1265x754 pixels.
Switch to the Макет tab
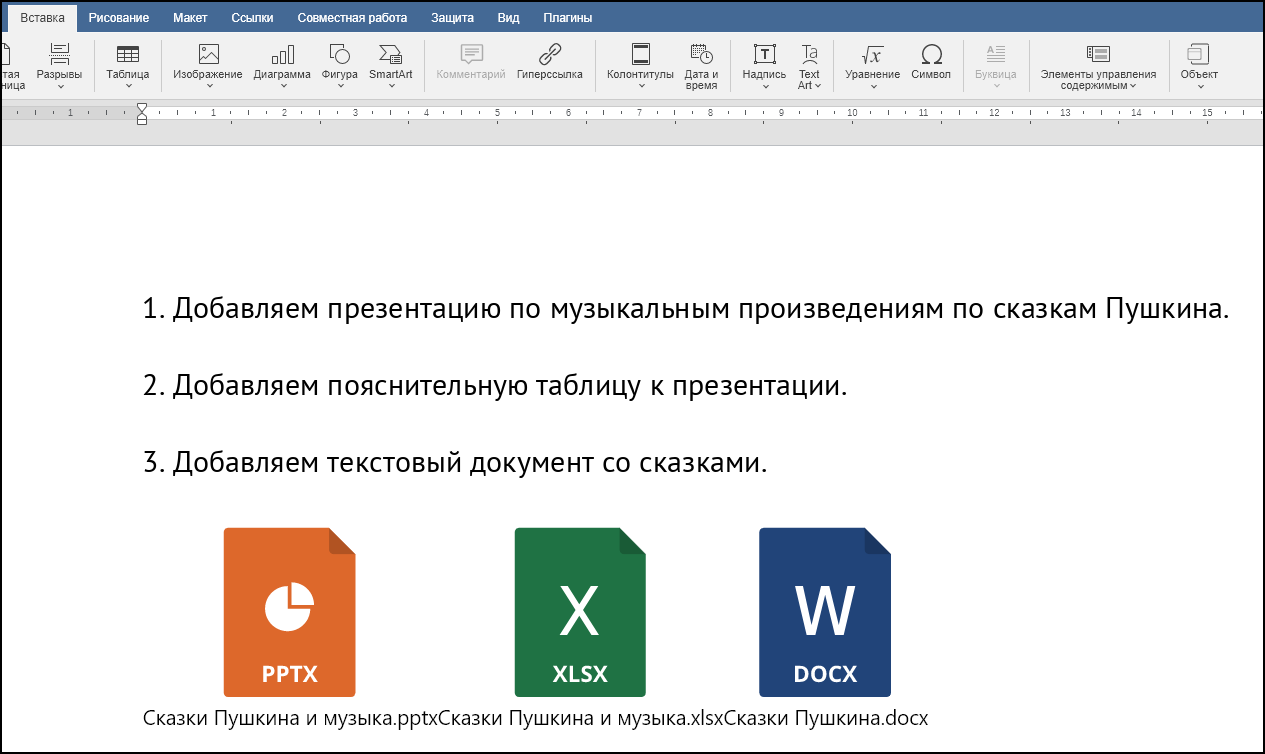[x=190, y=18]
